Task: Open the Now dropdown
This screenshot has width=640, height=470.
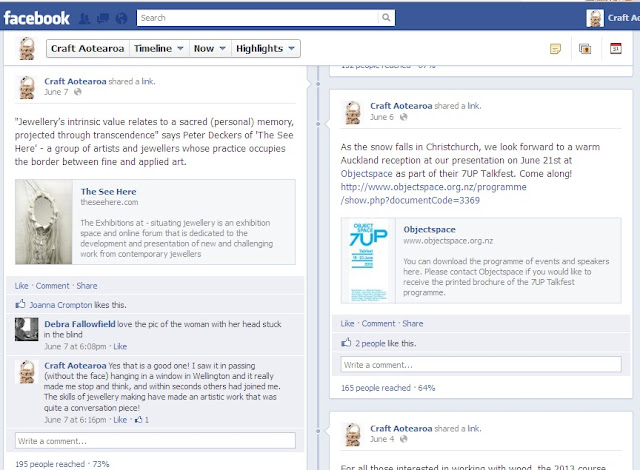Action: (210, 49)
